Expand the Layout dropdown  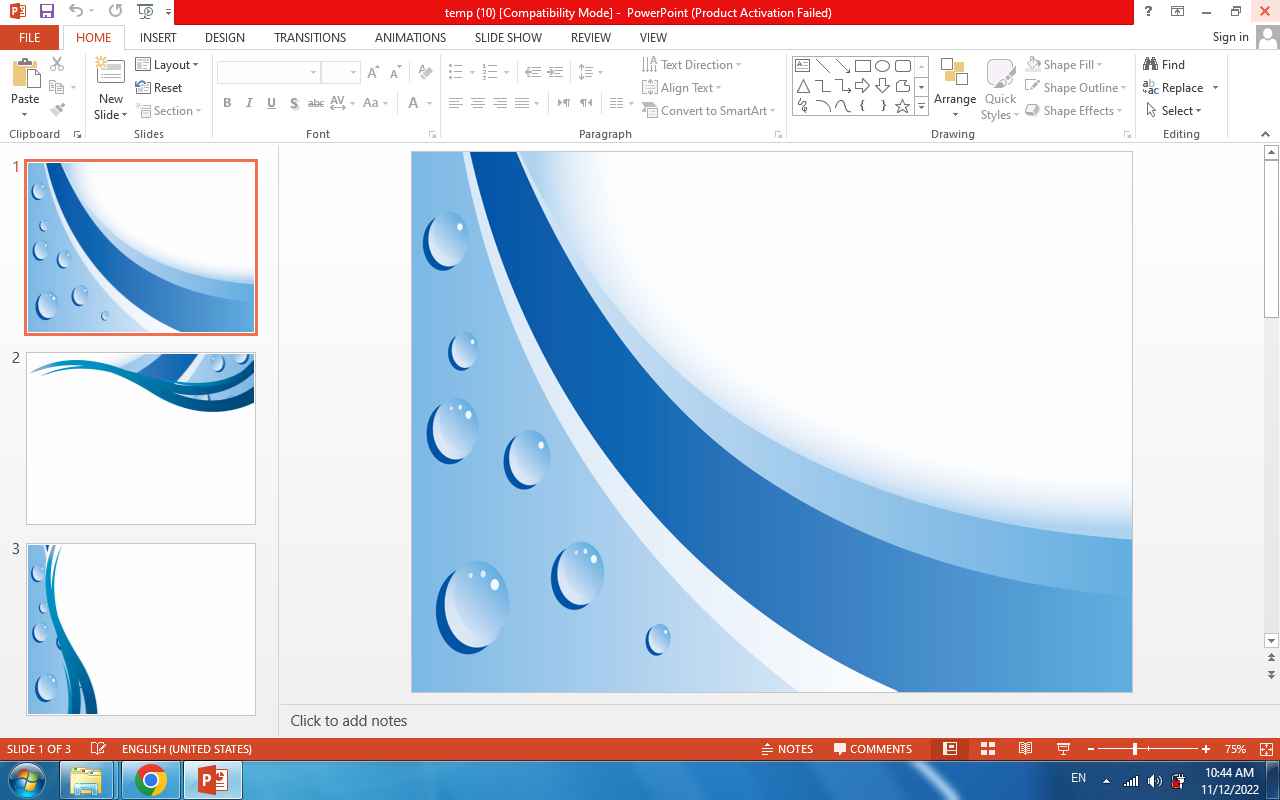coord(167,64)
